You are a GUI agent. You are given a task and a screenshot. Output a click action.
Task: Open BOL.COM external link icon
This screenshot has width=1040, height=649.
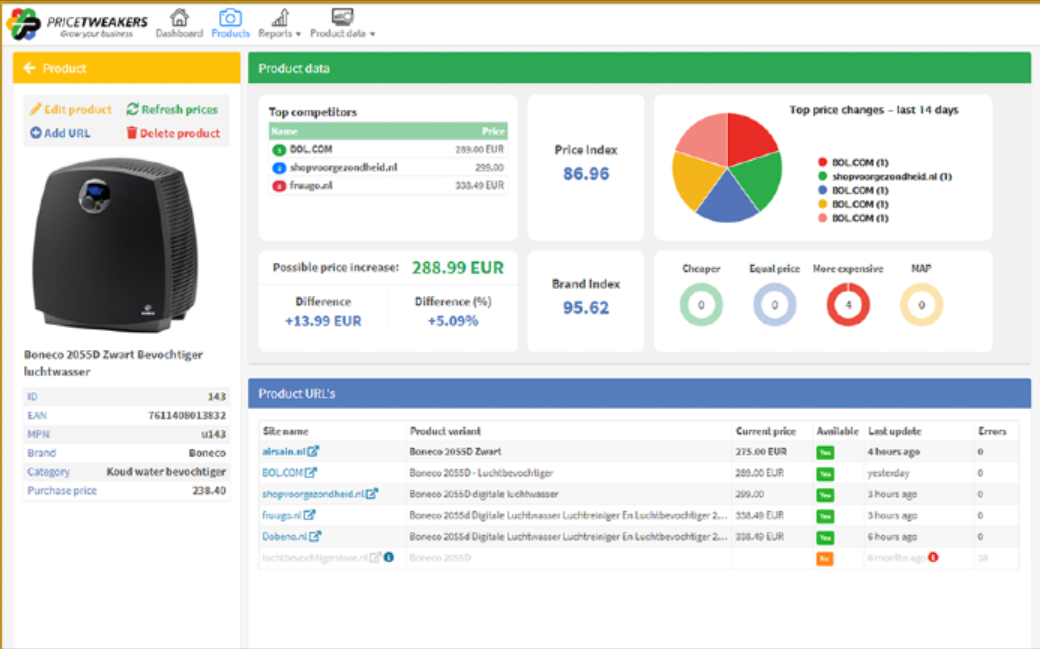tap(310, 472)
